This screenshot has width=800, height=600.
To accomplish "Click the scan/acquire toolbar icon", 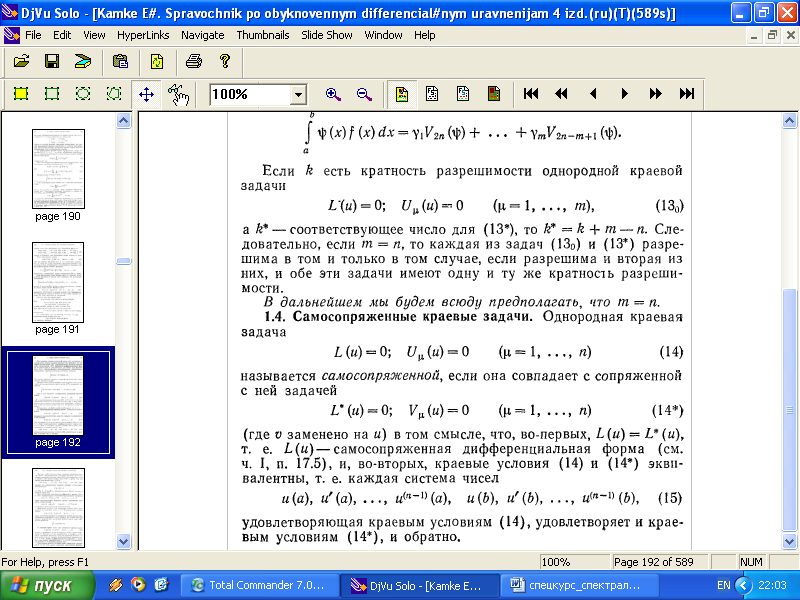I will click(x=83, y=62).
